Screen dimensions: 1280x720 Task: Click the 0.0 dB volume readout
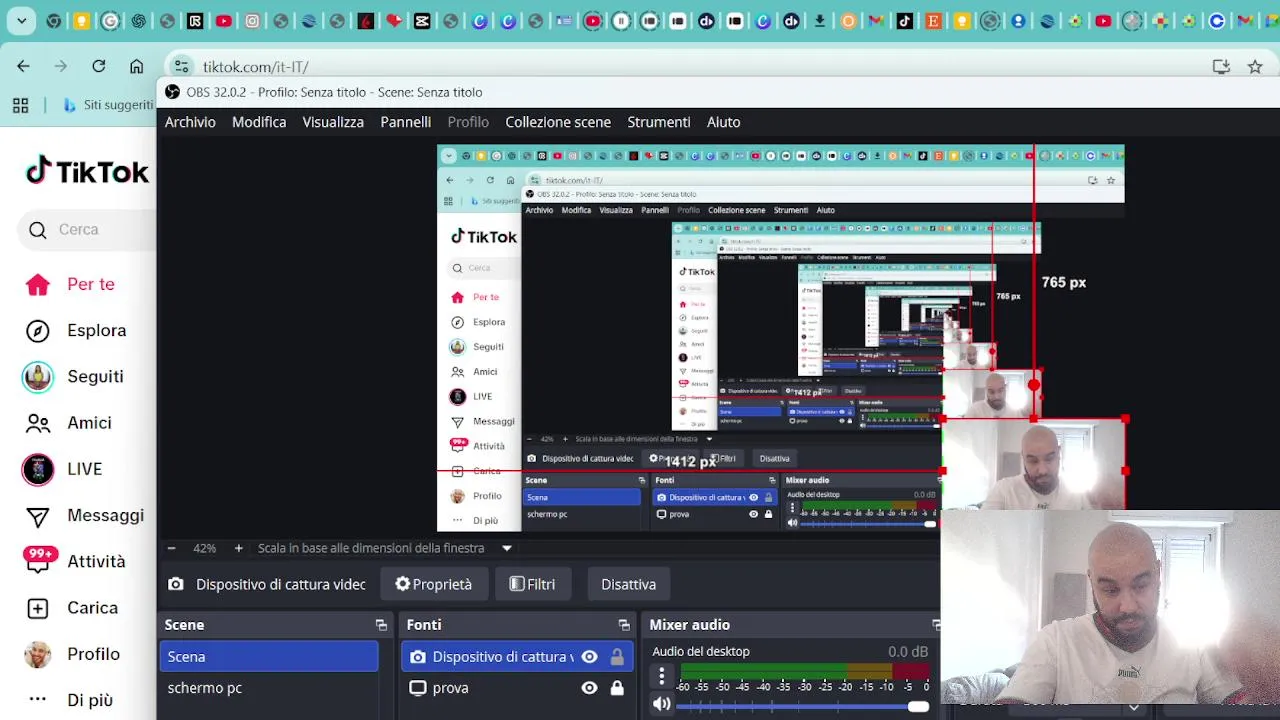908,651
